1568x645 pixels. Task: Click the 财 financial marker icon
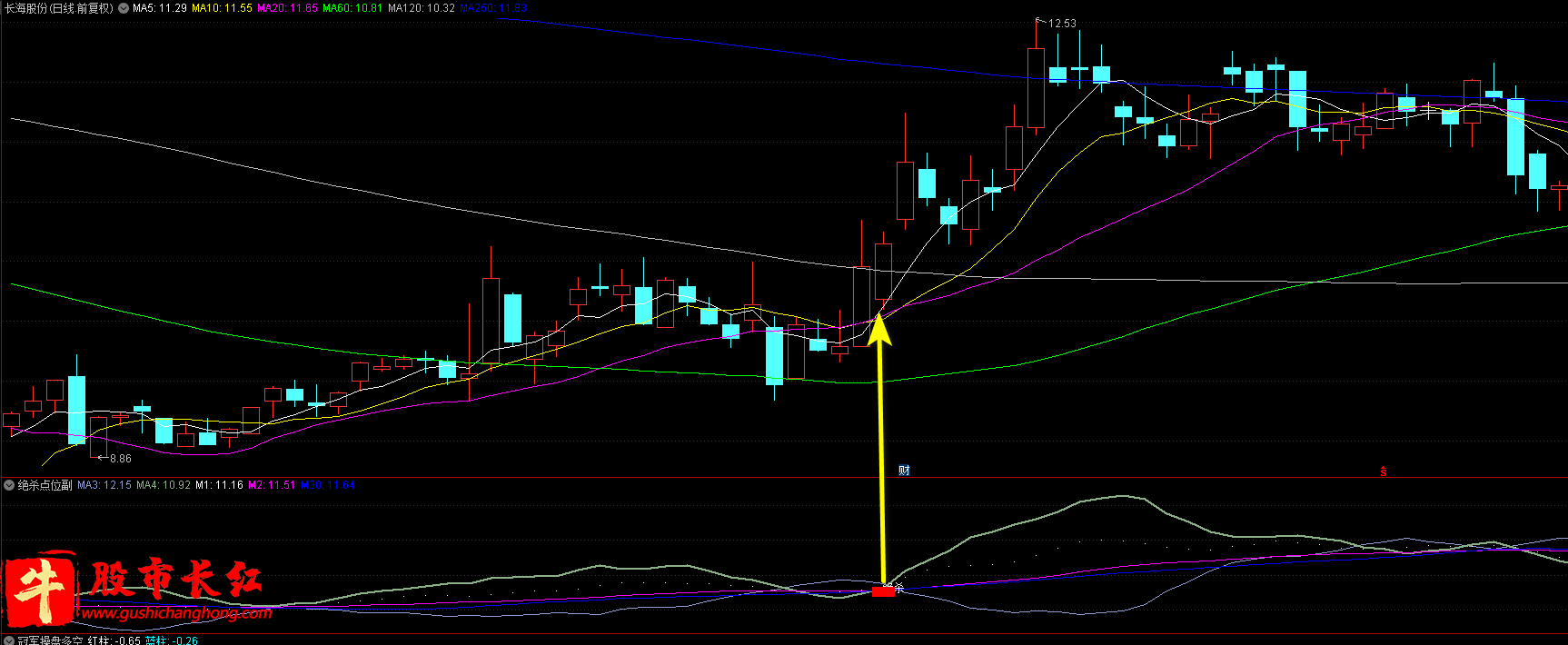coord(904,471)
